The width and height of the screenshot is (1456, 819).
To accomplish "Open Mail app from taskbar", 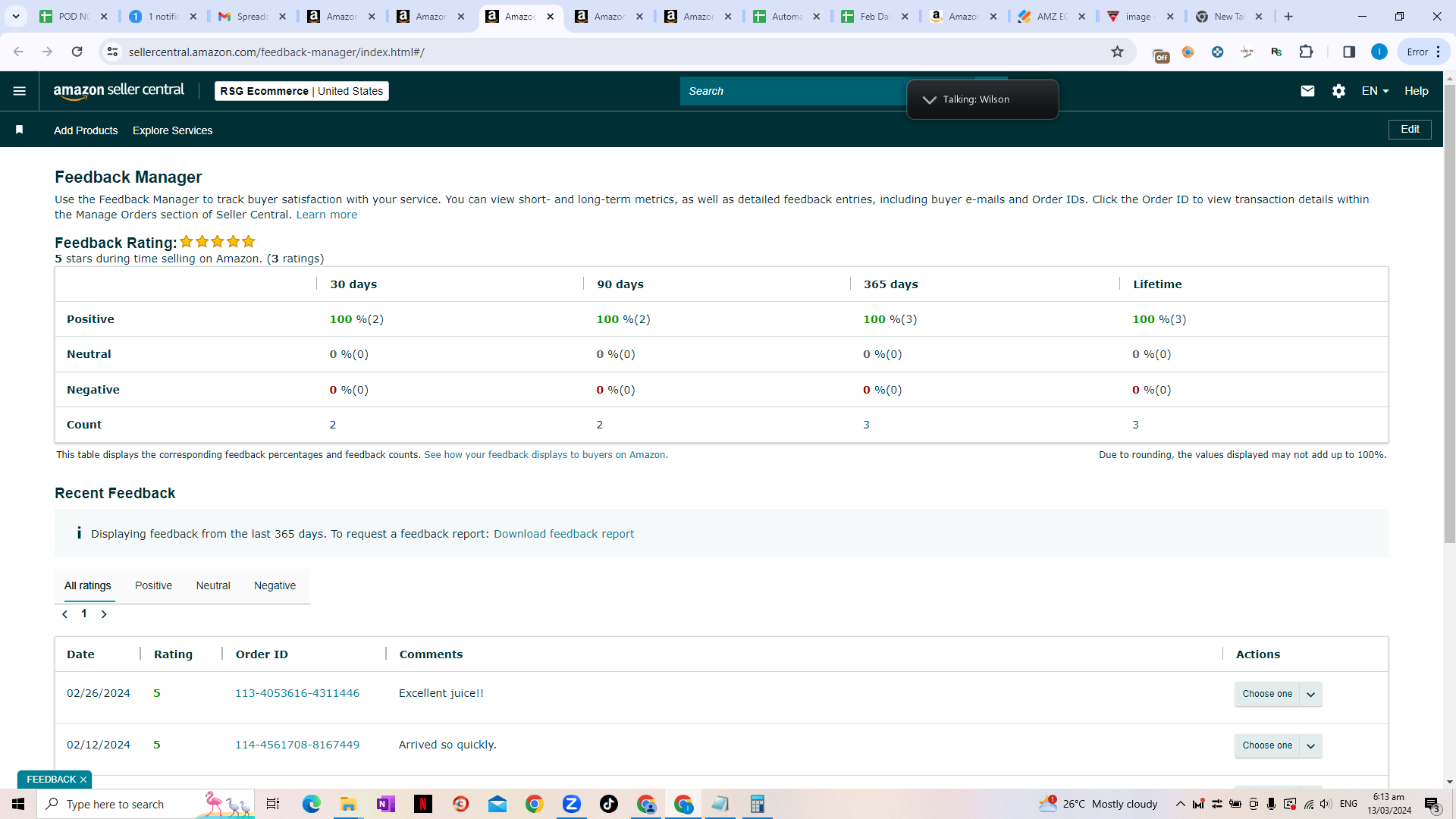I will 497,804.
